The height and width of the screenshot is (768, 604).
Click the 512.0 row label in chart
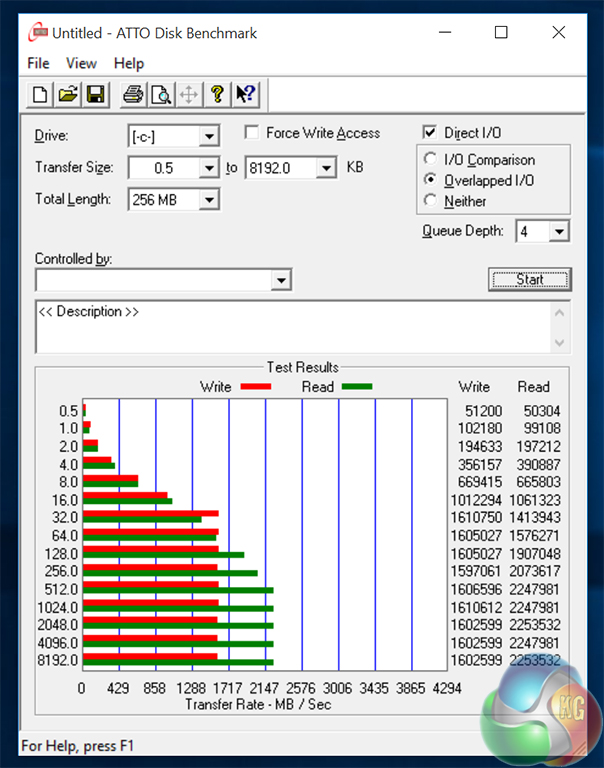click(61, 589)
